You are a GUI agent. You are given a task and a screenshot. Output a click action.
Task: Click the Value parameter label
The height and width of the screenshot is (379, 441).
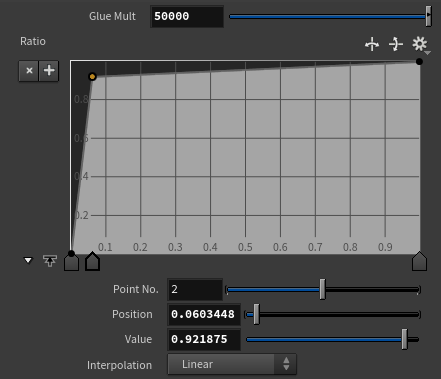pyautogui.click(x=138, y=339)
